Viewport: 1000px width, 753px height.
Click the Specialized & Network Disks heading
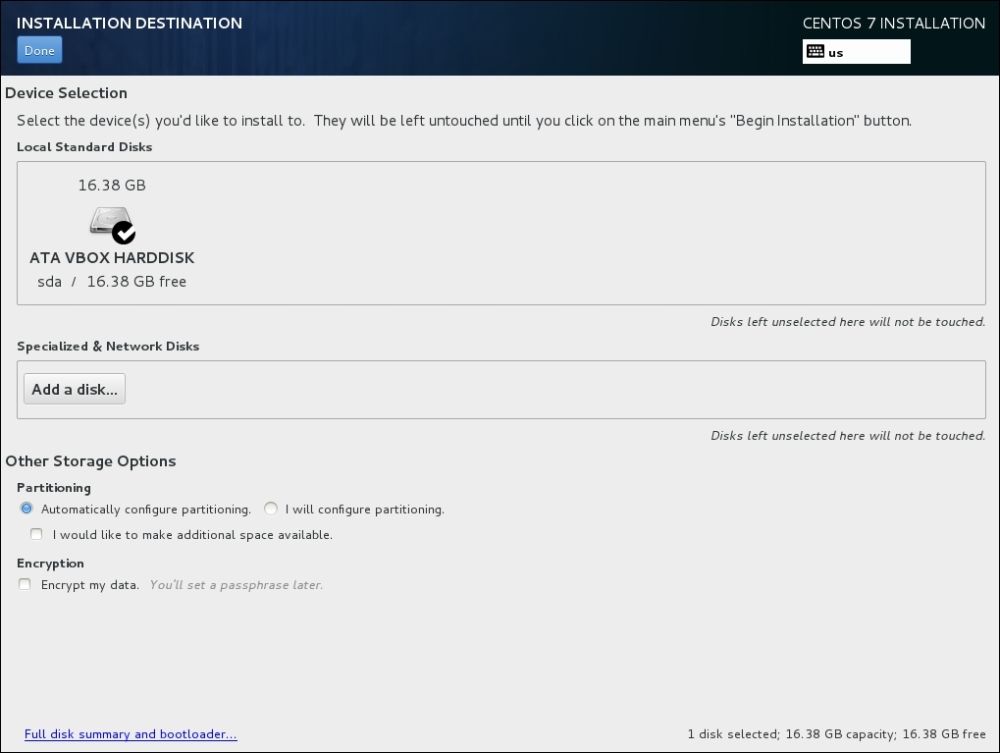click(108, 346)
